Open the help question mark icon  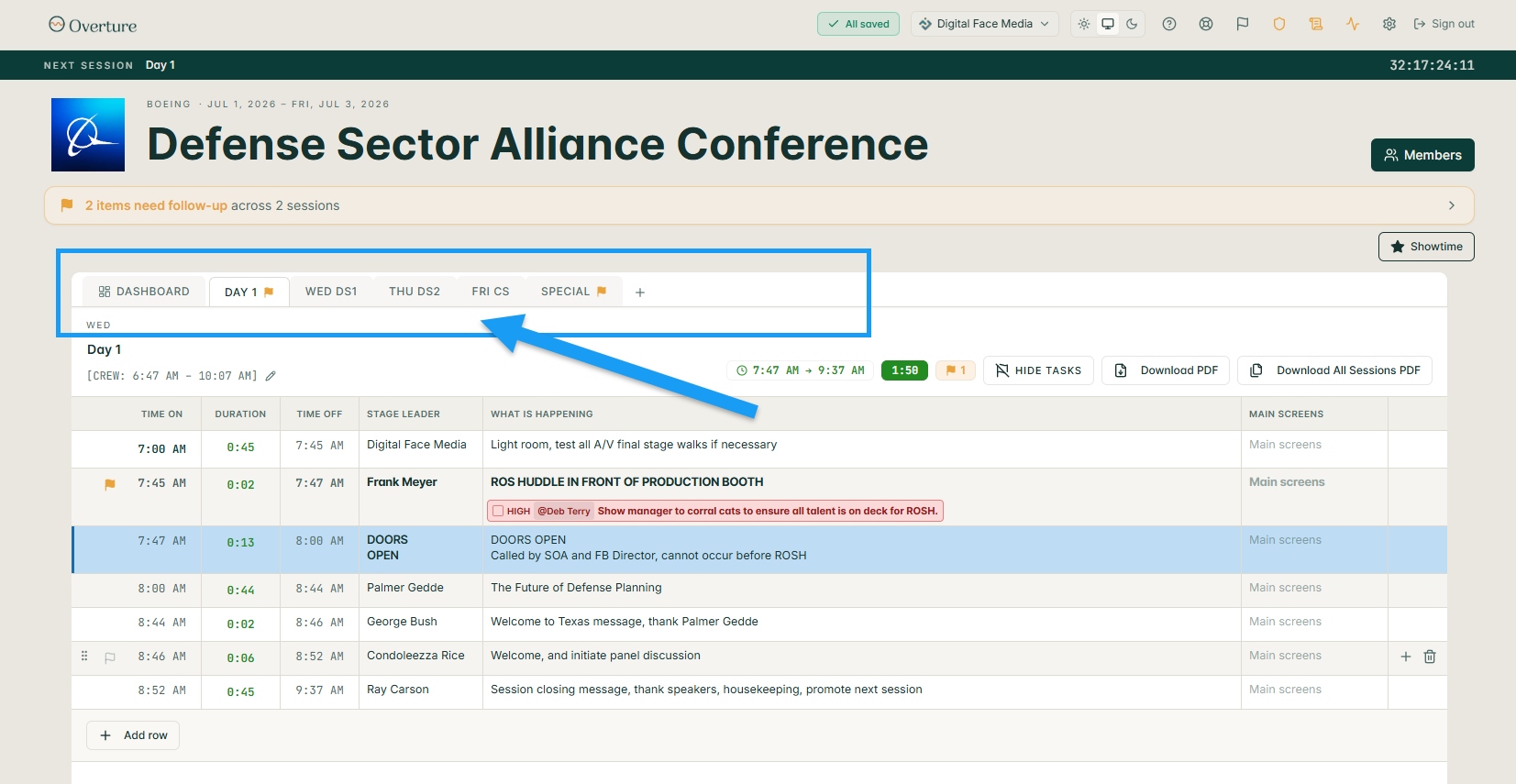click(x=1169, y=24)
